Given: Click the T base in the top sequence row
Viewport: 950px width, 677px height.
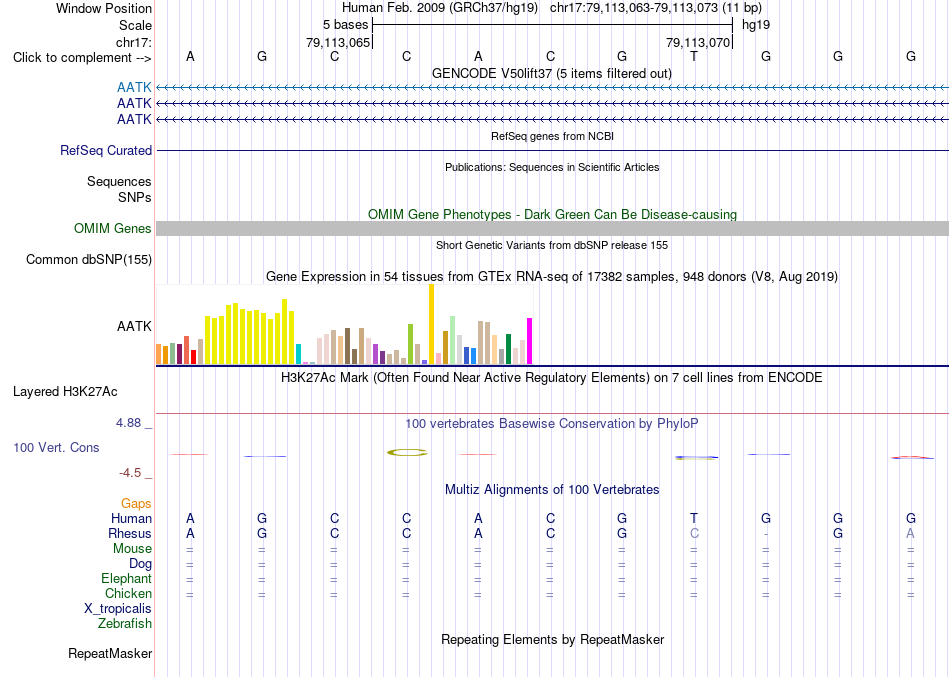Looking at the screenshot, I should 694,56.
